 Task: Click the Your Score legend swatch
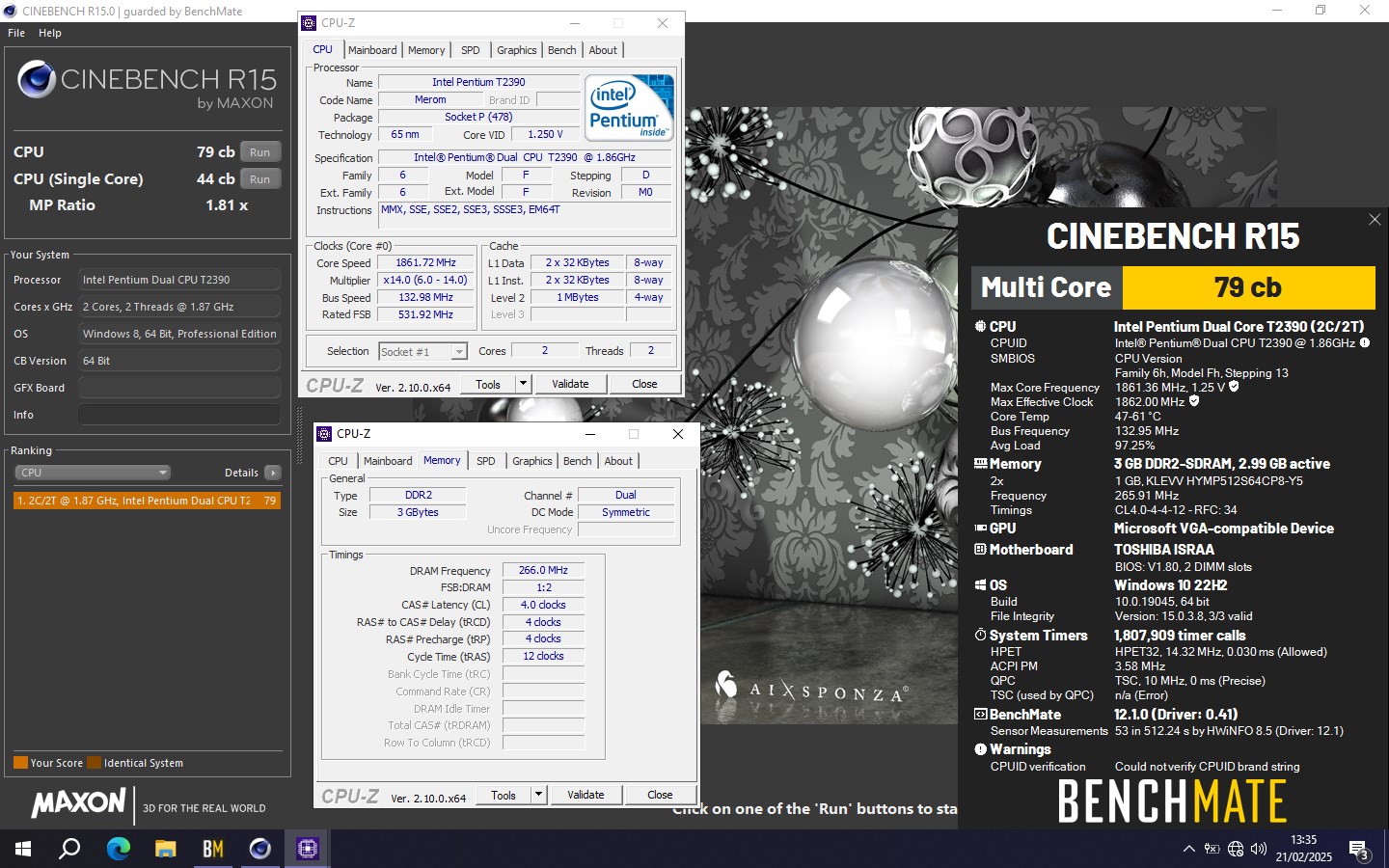[20, 763]
